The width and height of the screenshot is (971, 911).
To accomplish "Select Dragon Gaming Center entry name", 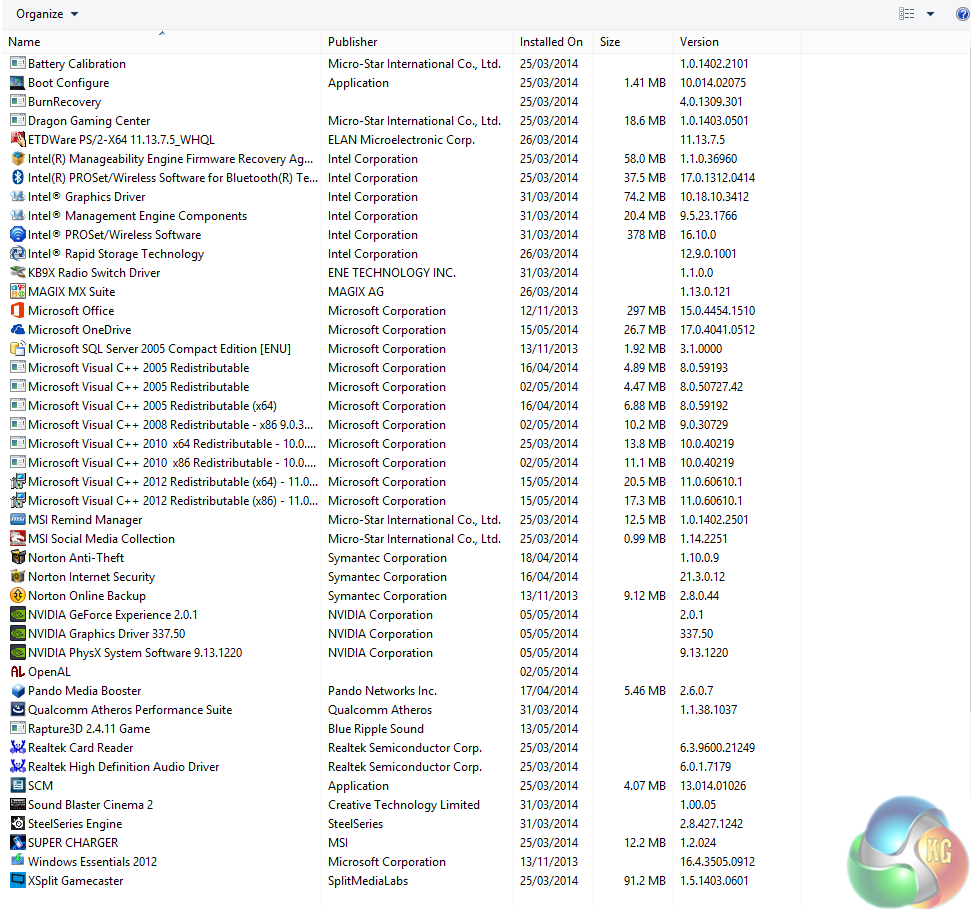I will point(89,121).
